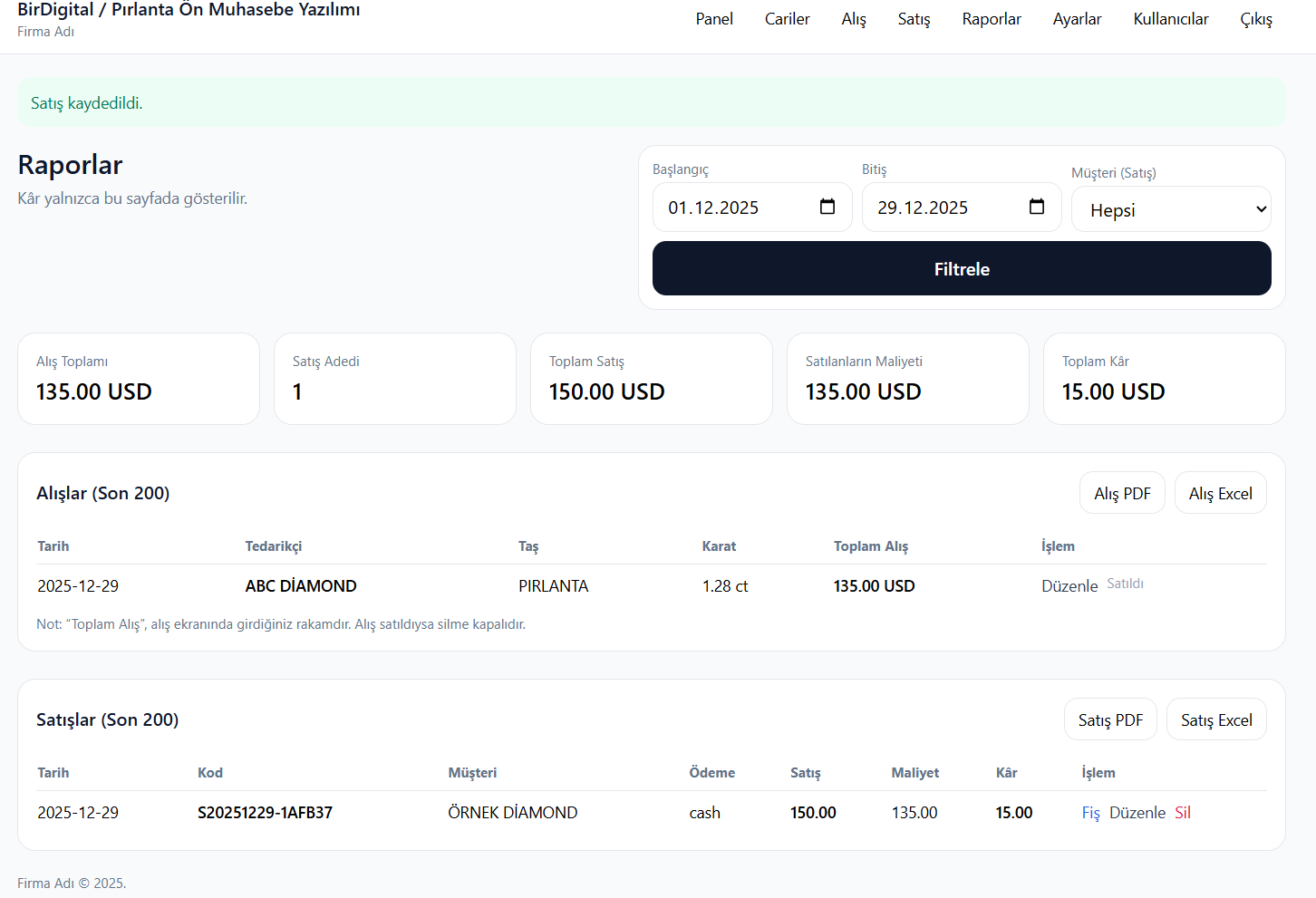The image size is (1316, 898).
Task: Navigate to Alış page
Action: 853,19
